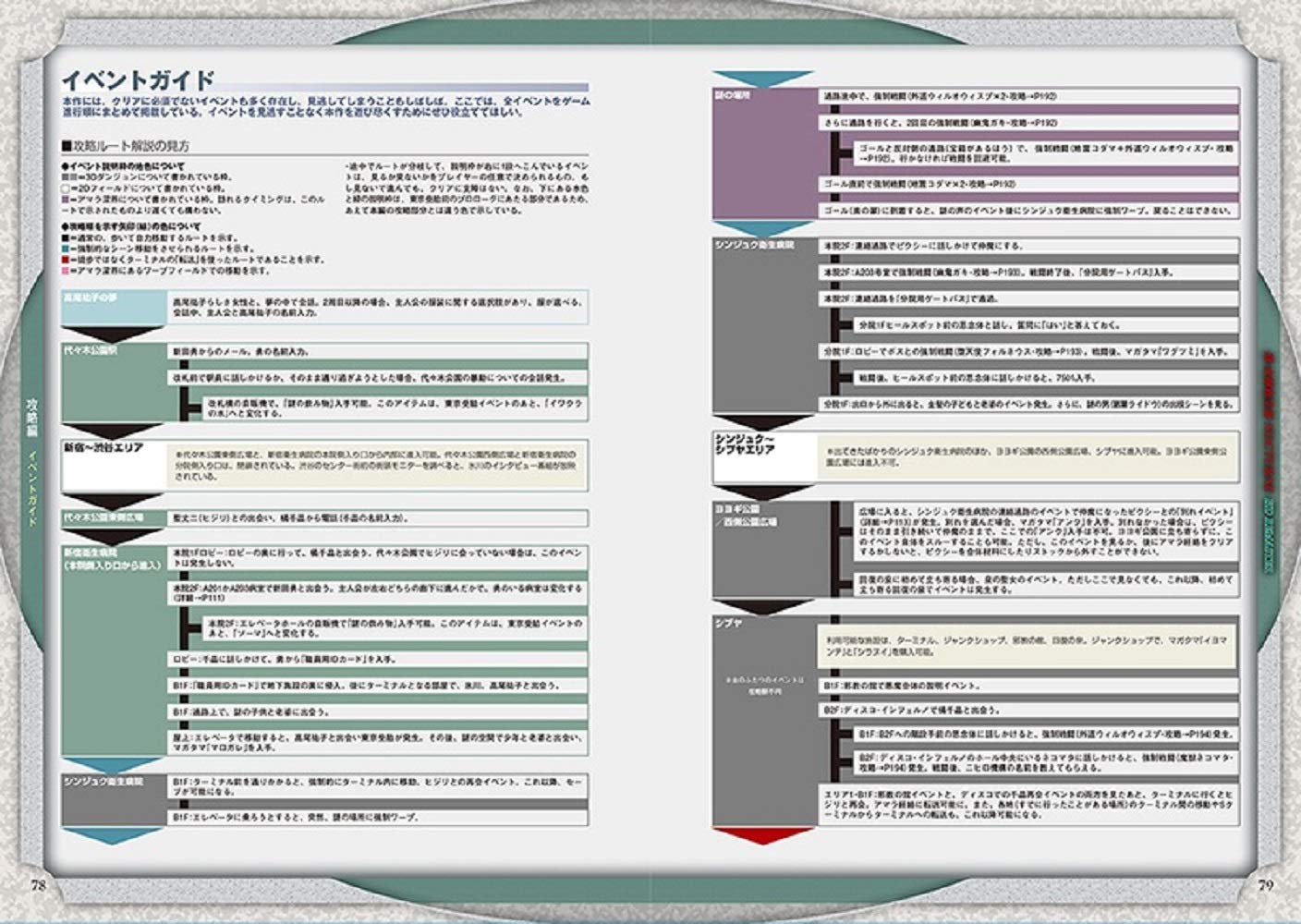The image size is (1301, 924).
Task: Click the black arrow above the シブヤ block
Action: 763,606
